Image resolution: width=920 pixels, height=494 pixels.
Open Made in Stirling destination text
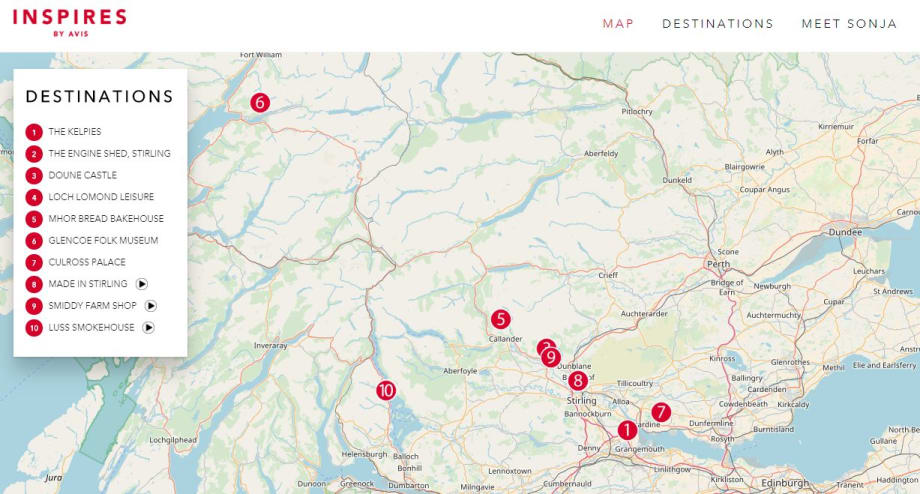[87, 283]
